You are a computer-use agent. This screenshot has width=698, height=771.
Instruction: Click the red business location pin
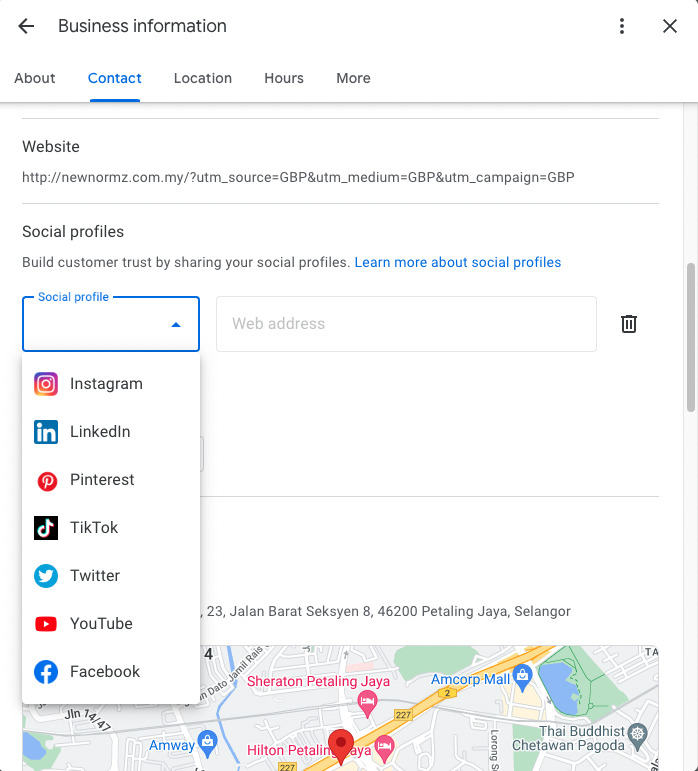tap(341, 747)
